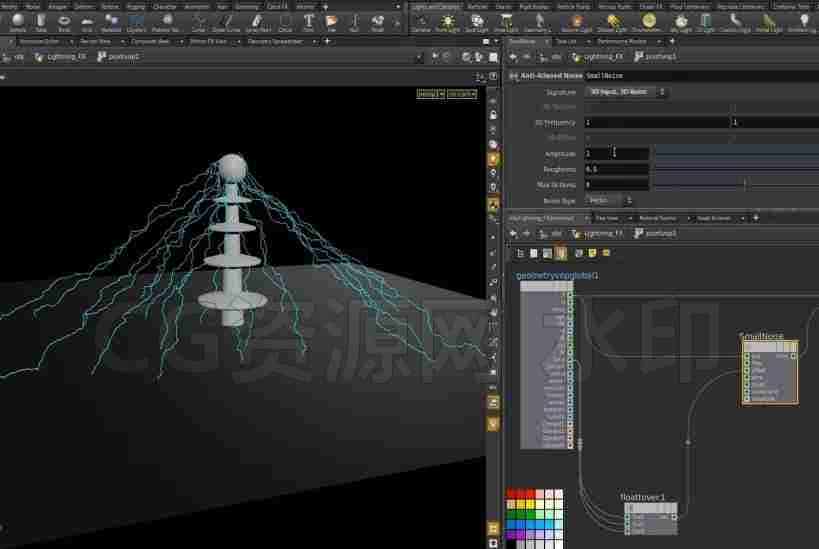Viewport: 819px width, 549px height.
Task: Select the Torus shelf tool
Action: (x=64, y=22)
